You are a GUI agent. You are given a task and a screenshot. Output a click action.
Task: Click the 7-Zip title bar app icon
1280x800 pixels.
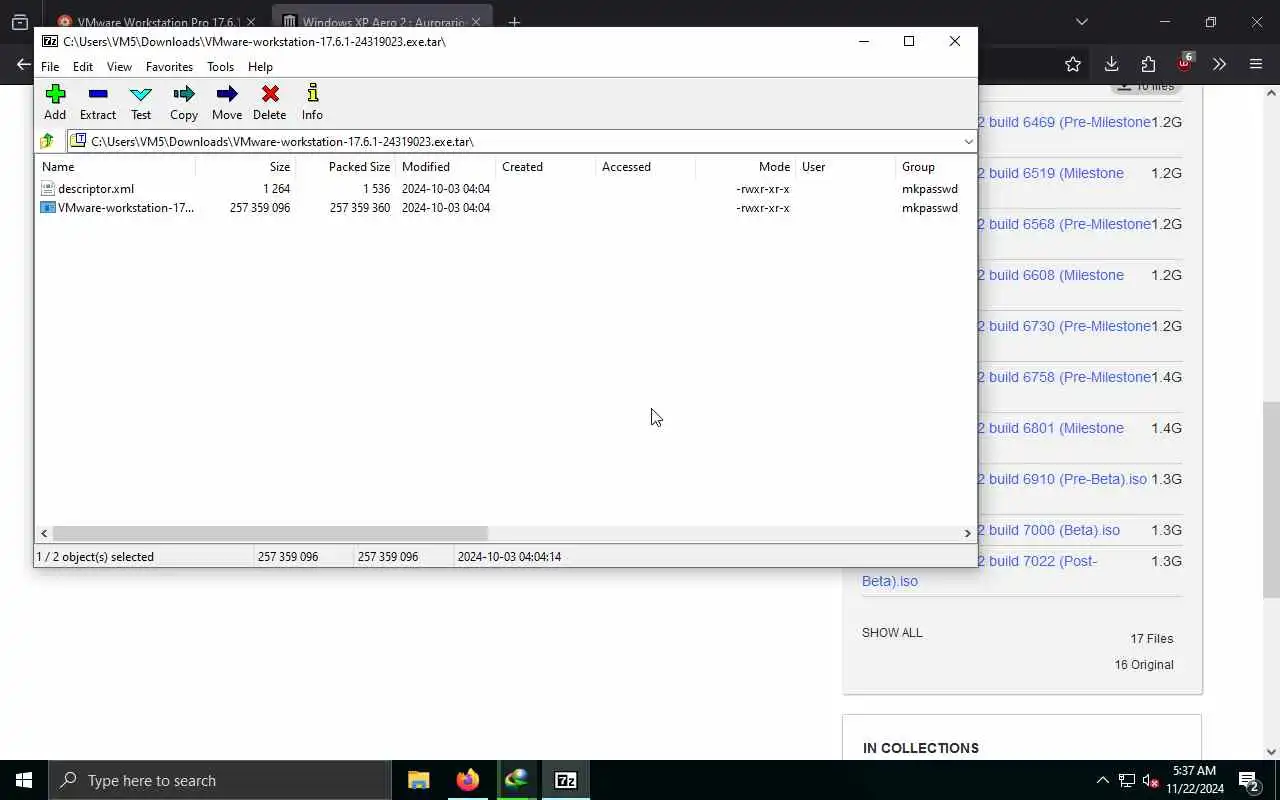click(x=50, y=41)
